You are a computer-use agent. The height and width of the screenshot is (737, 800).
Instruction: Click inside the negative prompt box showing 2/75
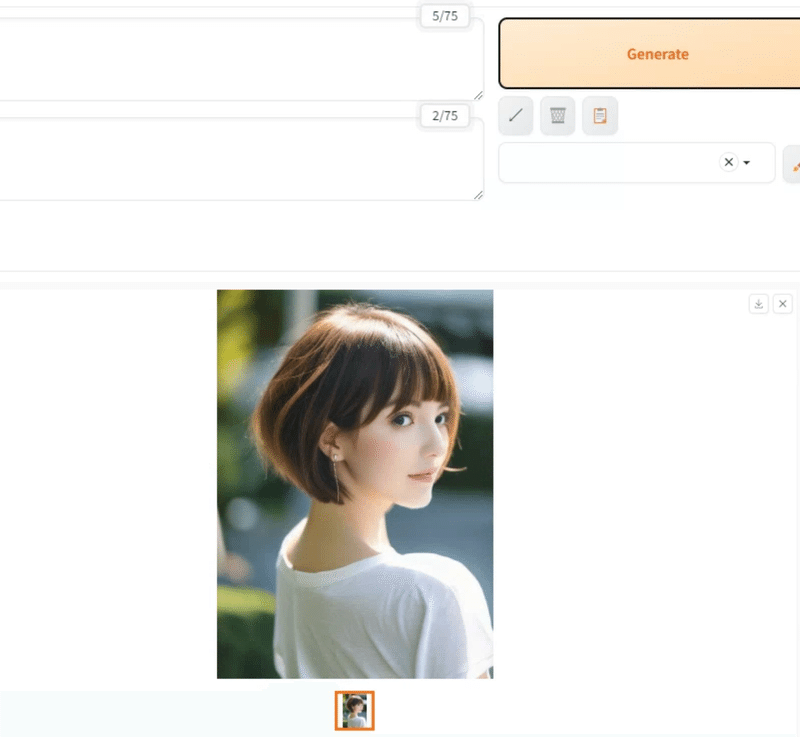tap(240, 159)
